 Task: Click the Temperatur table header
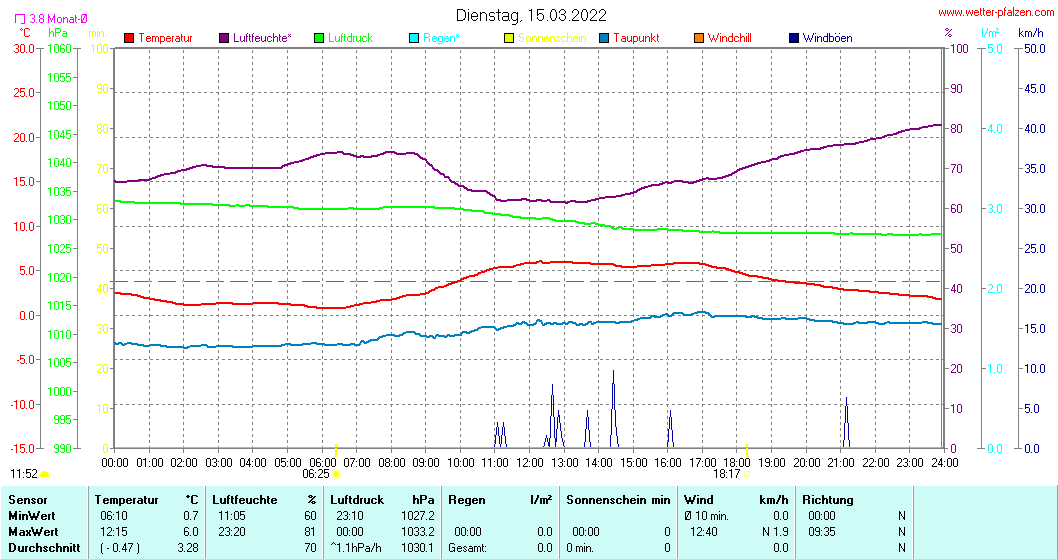pyautogui.click(x=126, y=500)
